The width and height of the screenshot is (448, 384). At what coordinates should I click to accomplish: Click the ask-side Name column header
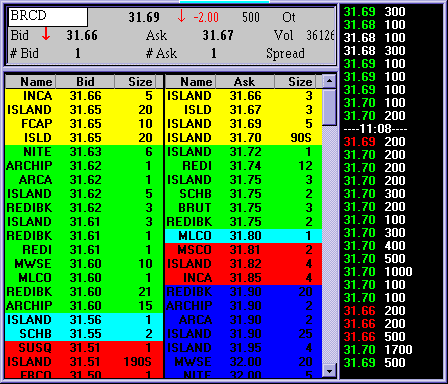[191, 82]
